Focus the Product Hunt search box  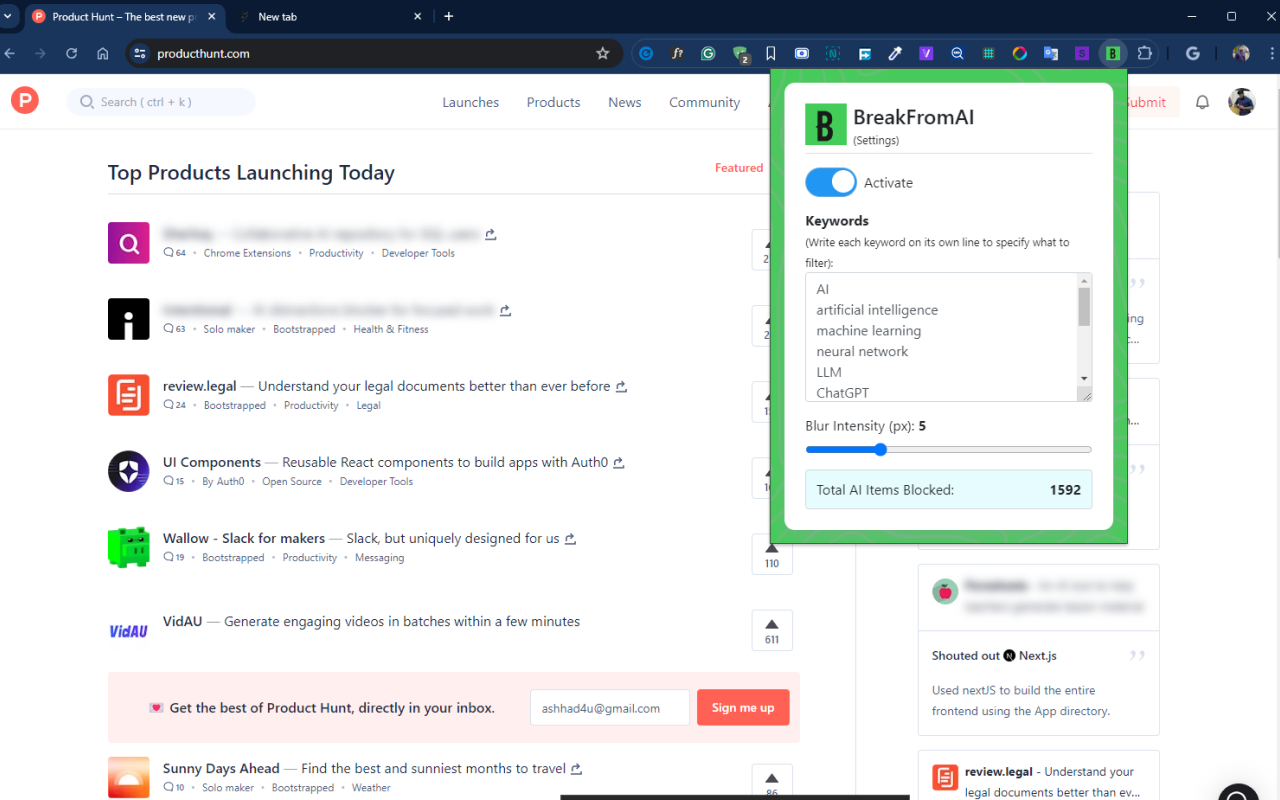[x=161, y=102]
